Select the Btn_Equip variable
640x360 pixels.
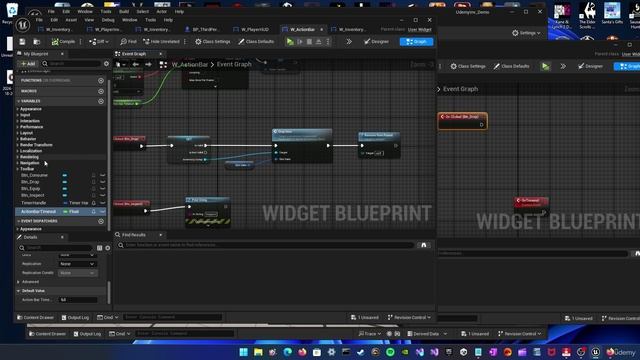pos(31,189)
